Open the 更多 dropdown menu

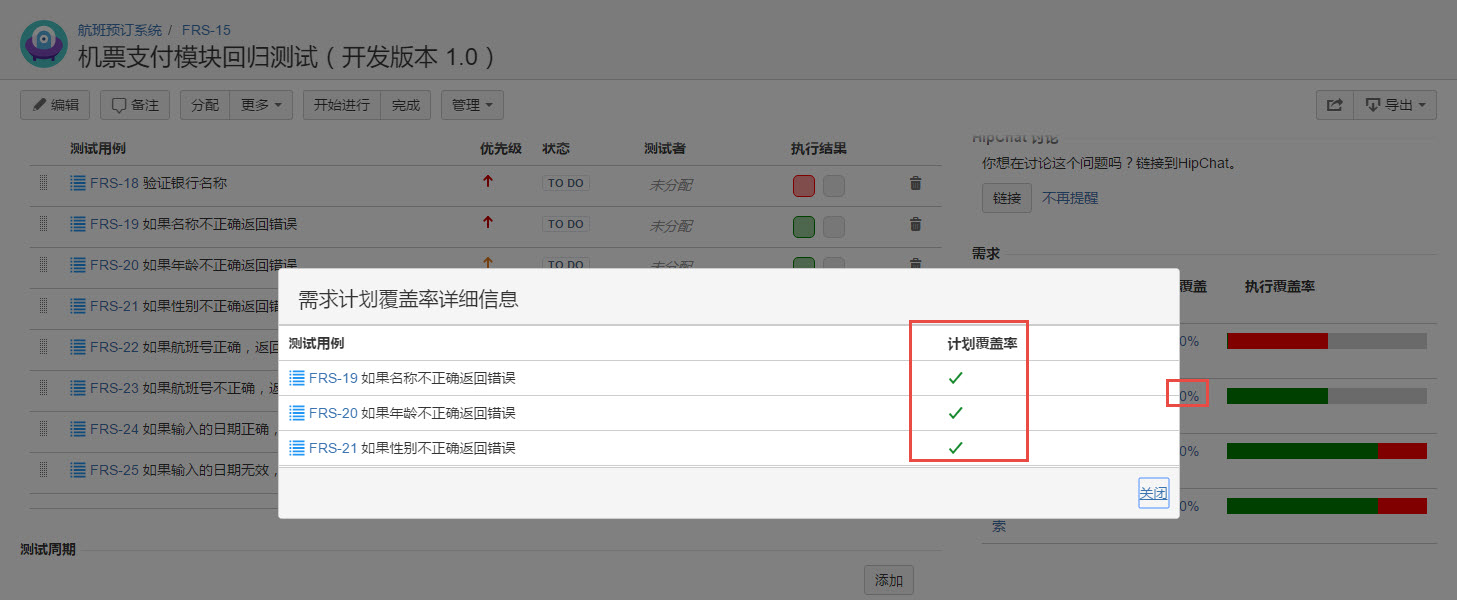[261, 105]
